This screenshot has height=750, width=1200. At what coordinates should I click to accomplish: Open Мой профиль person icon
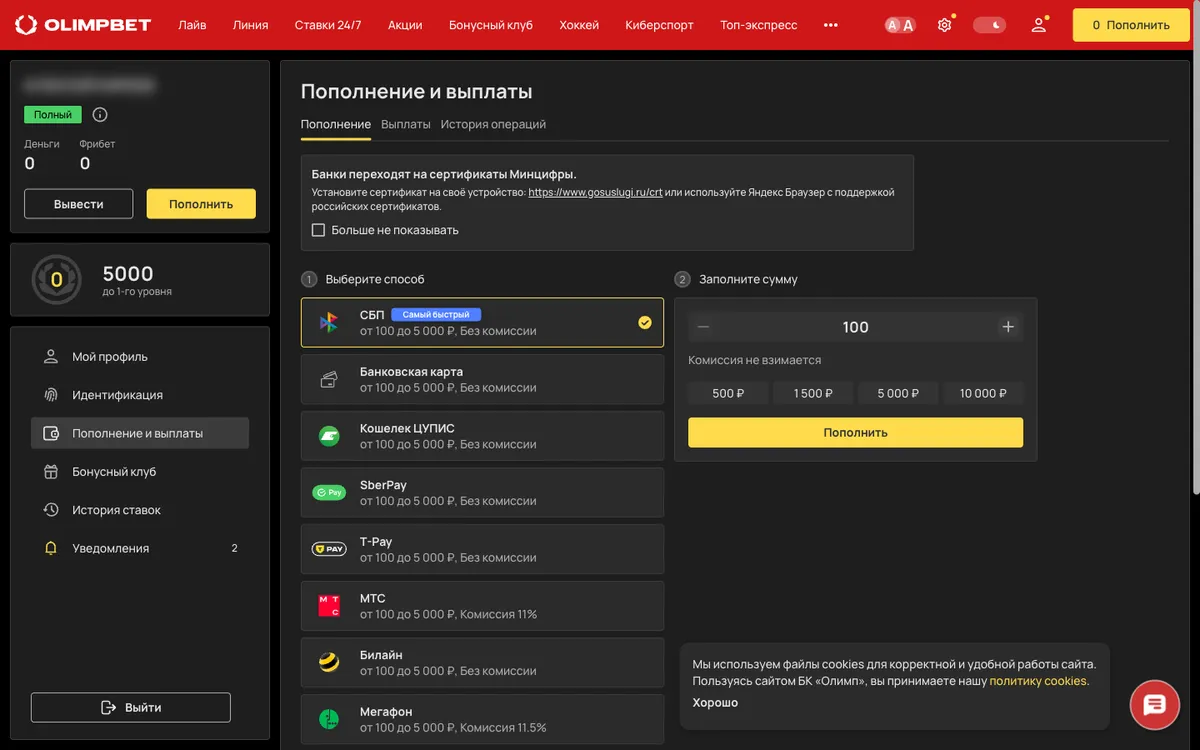tap(51, 357)
